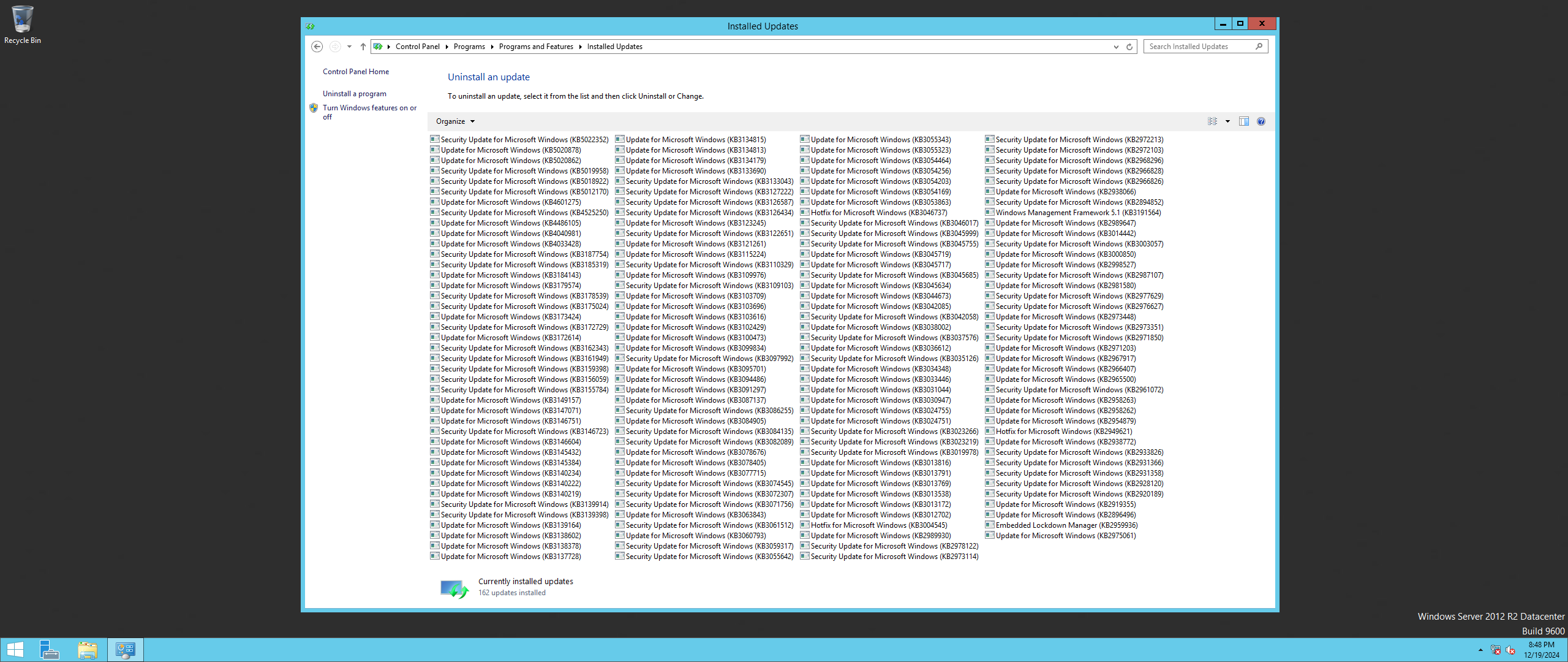Open Server Manager from the taskbar

point(49,650)
